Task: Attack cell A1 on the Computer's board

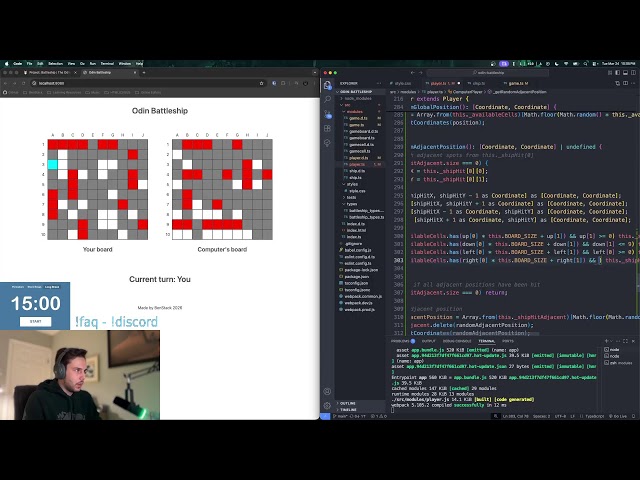Action: (x=177, y=144)
